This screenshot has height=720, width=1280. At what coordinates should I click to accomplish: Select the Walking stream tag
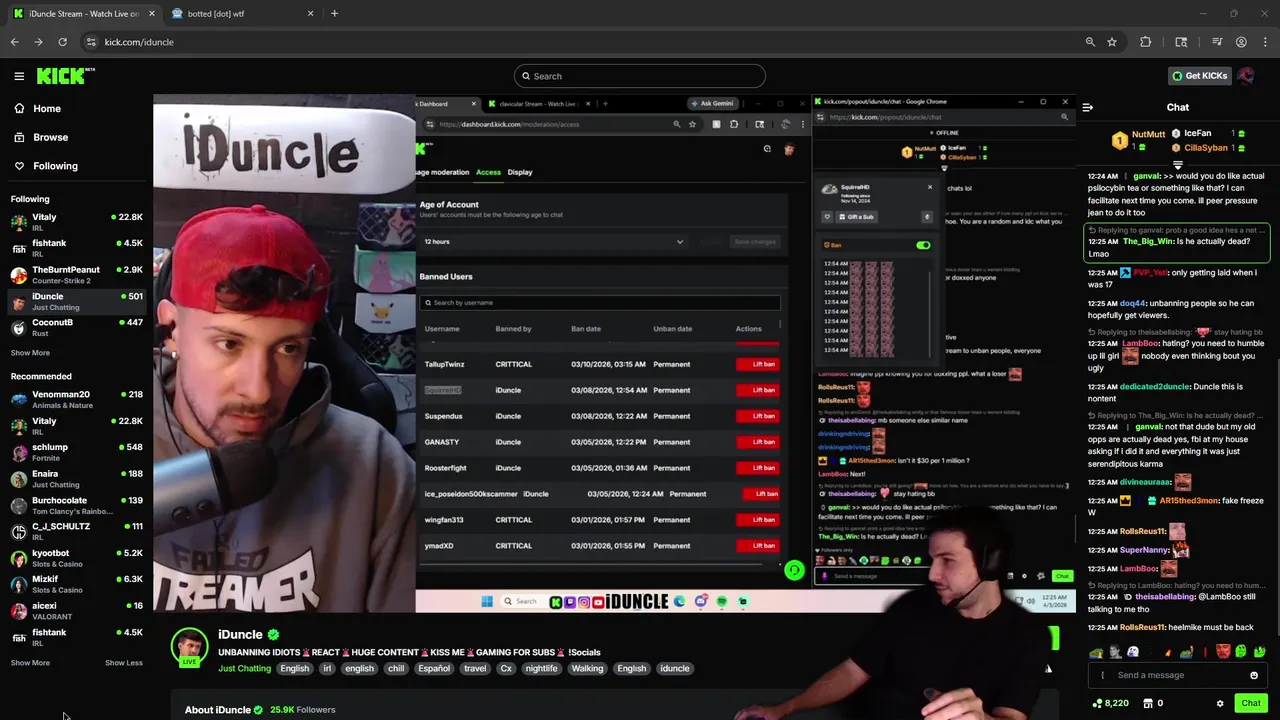[587, 669]
